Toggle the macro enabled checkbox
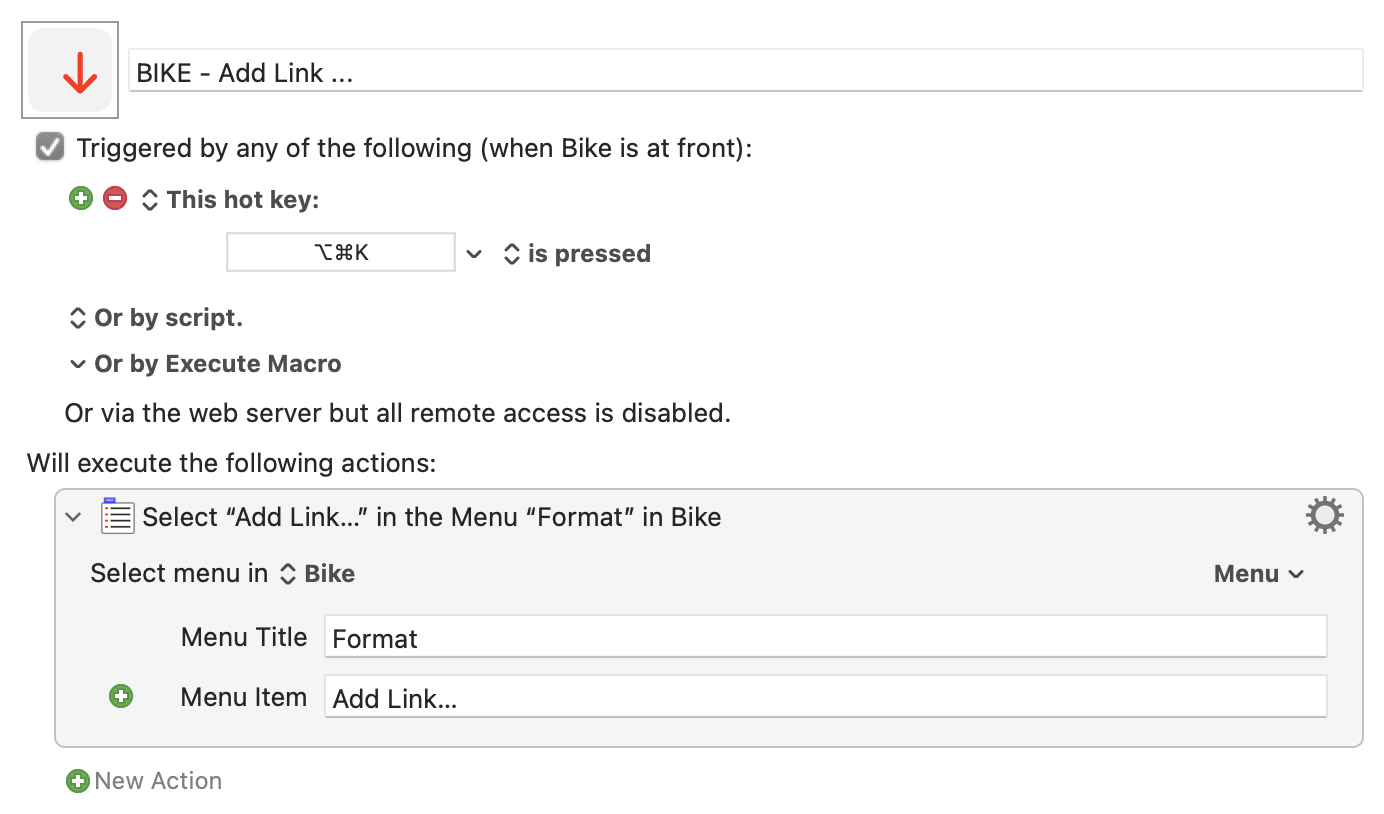Viewport: 1384px width, 814px height. click(50, 148)
